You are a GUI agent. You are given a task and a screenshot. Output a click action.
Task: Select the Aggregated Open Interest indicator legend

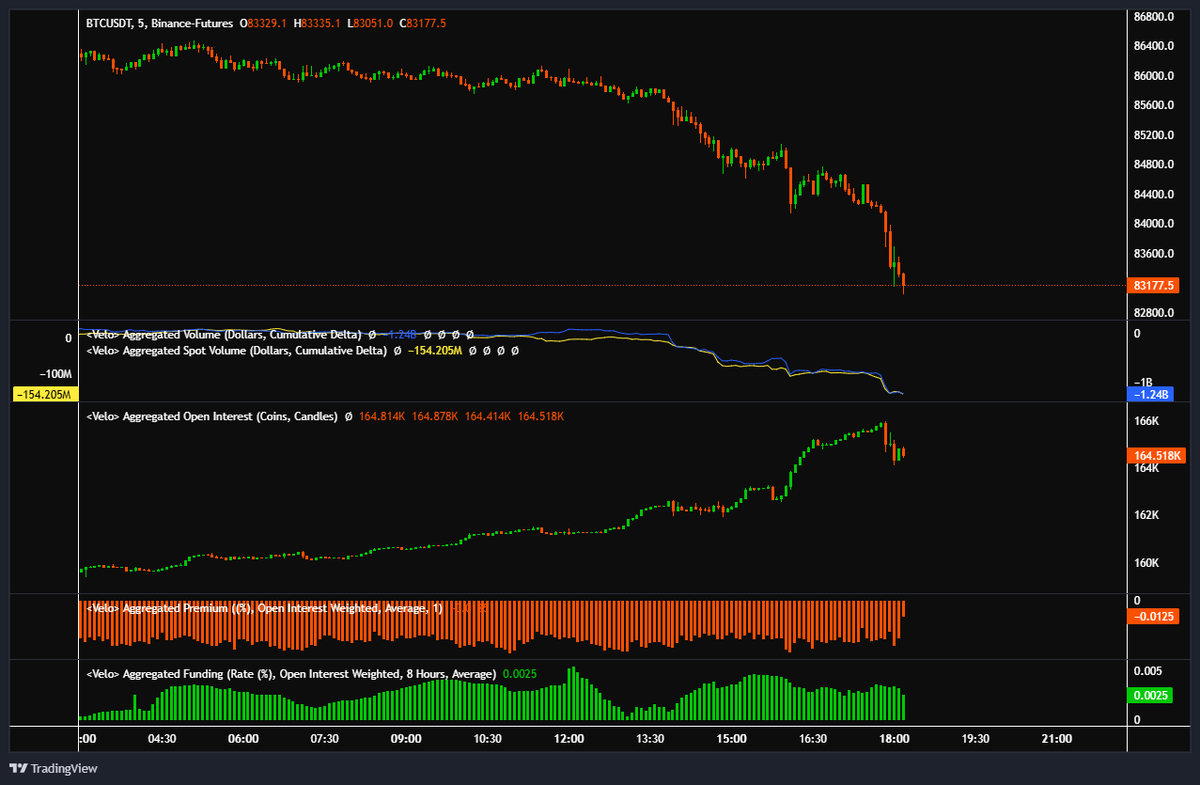pyautogui.click(x=212, y=416)
